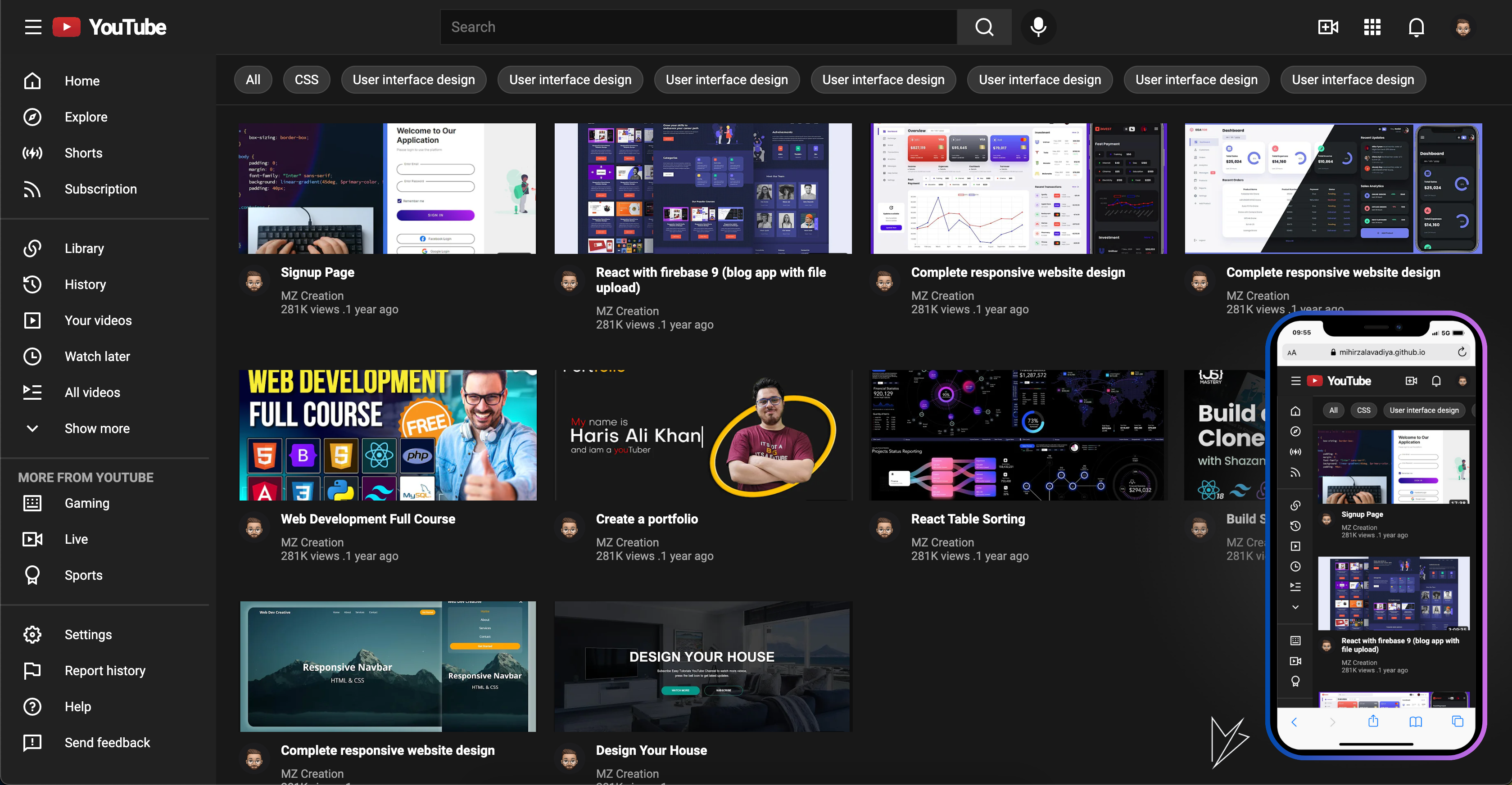The height and width of the screenshot is (785, 1512).
Task: Activate voice search microphone
Action: [1038, 27]
